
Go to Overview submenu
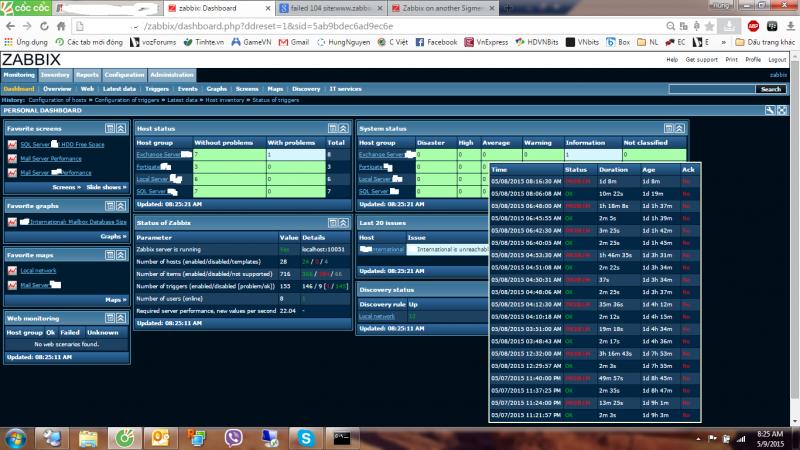point(57,89)
